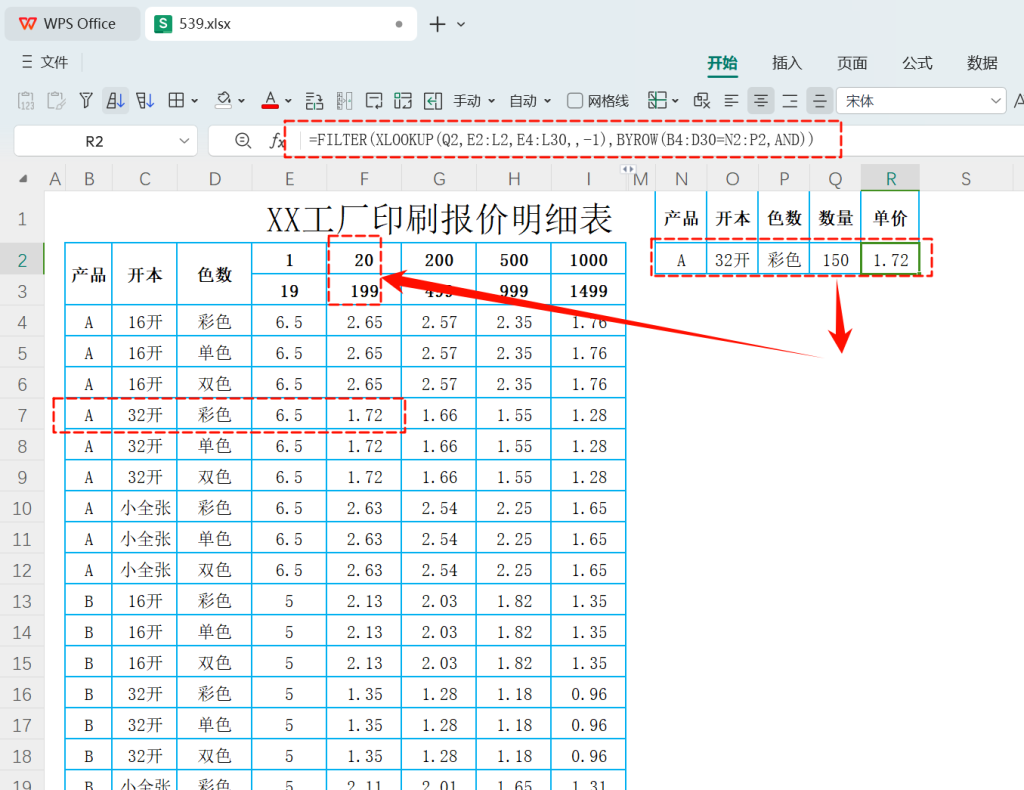This screenshot has height=790, width=1024.
Task: Click the 产品 header in column B
Action: 89,274
